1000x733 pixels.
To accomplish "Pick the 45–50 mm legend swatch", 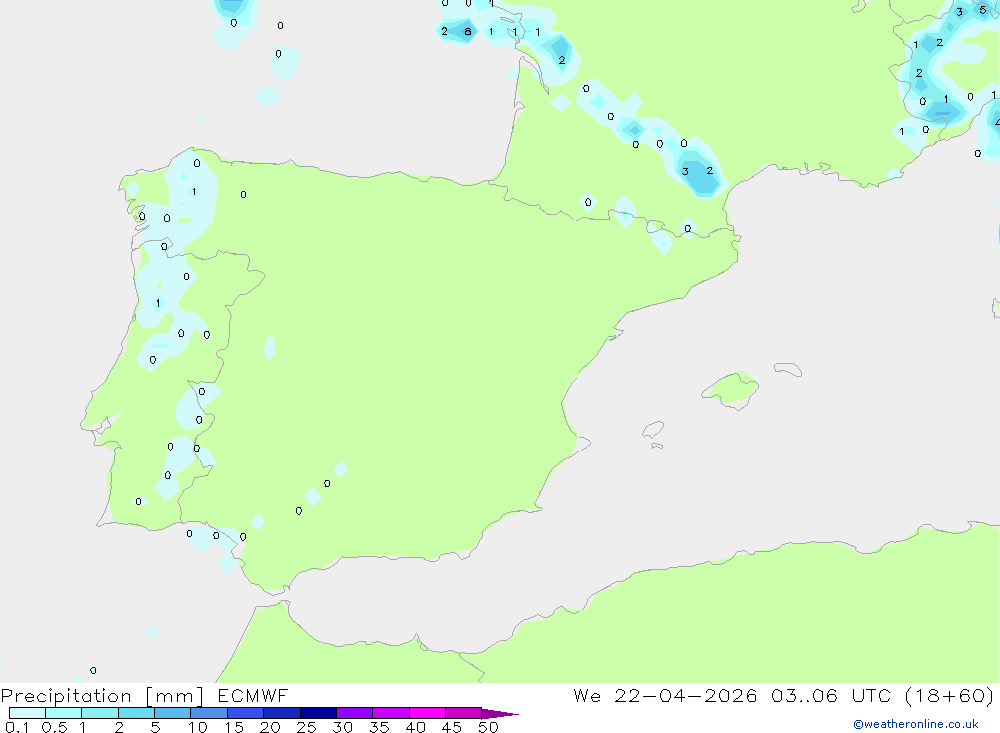I will click(x=464, y=713).
